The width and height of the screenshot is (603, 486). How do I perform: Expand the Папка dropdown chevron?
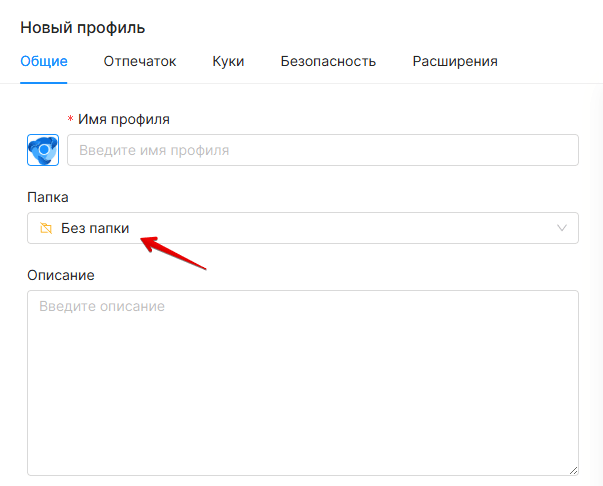click(x=561, y=228)
